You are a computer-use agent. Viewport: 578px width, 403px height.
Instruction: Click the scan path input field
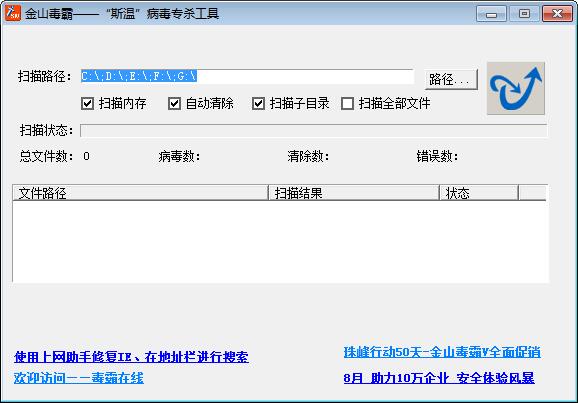[247, 76]
